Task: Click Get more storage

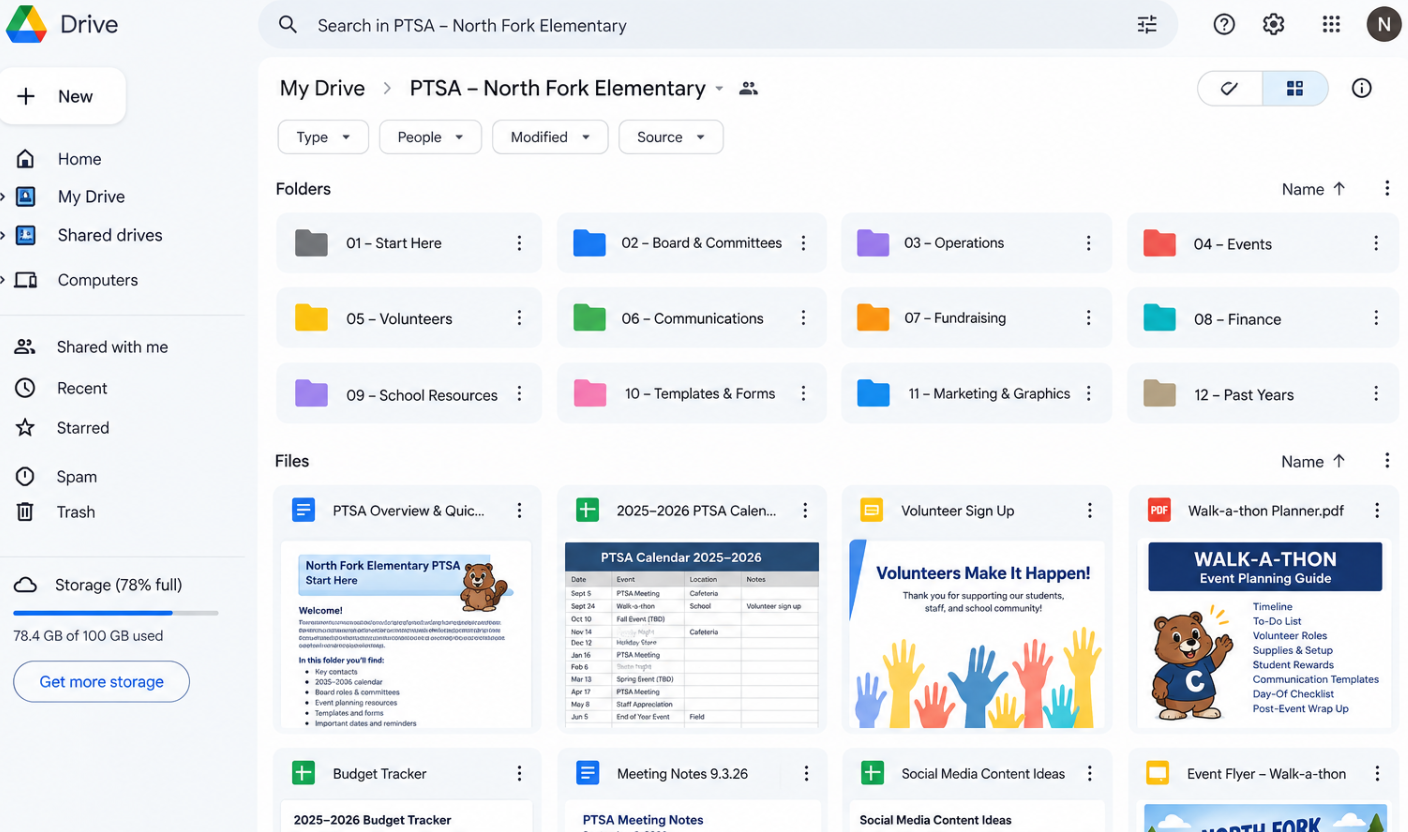Action: [101, 682]
